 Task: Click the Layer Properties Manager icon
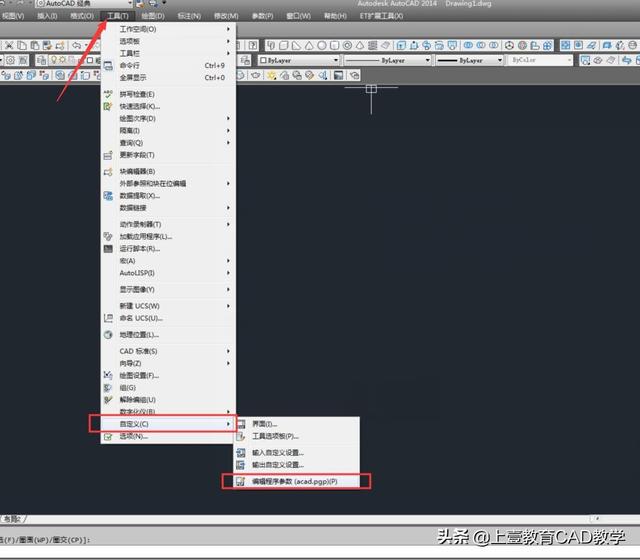pyautogui.click(x=41, y=60)
